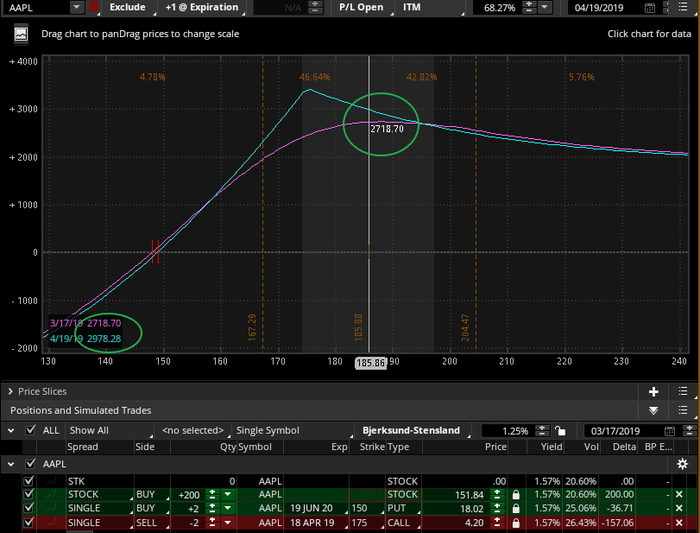The image size is (700, 533).
Task: Open 19 JUN 20 expiration selector
Action: tap(316, 508)
